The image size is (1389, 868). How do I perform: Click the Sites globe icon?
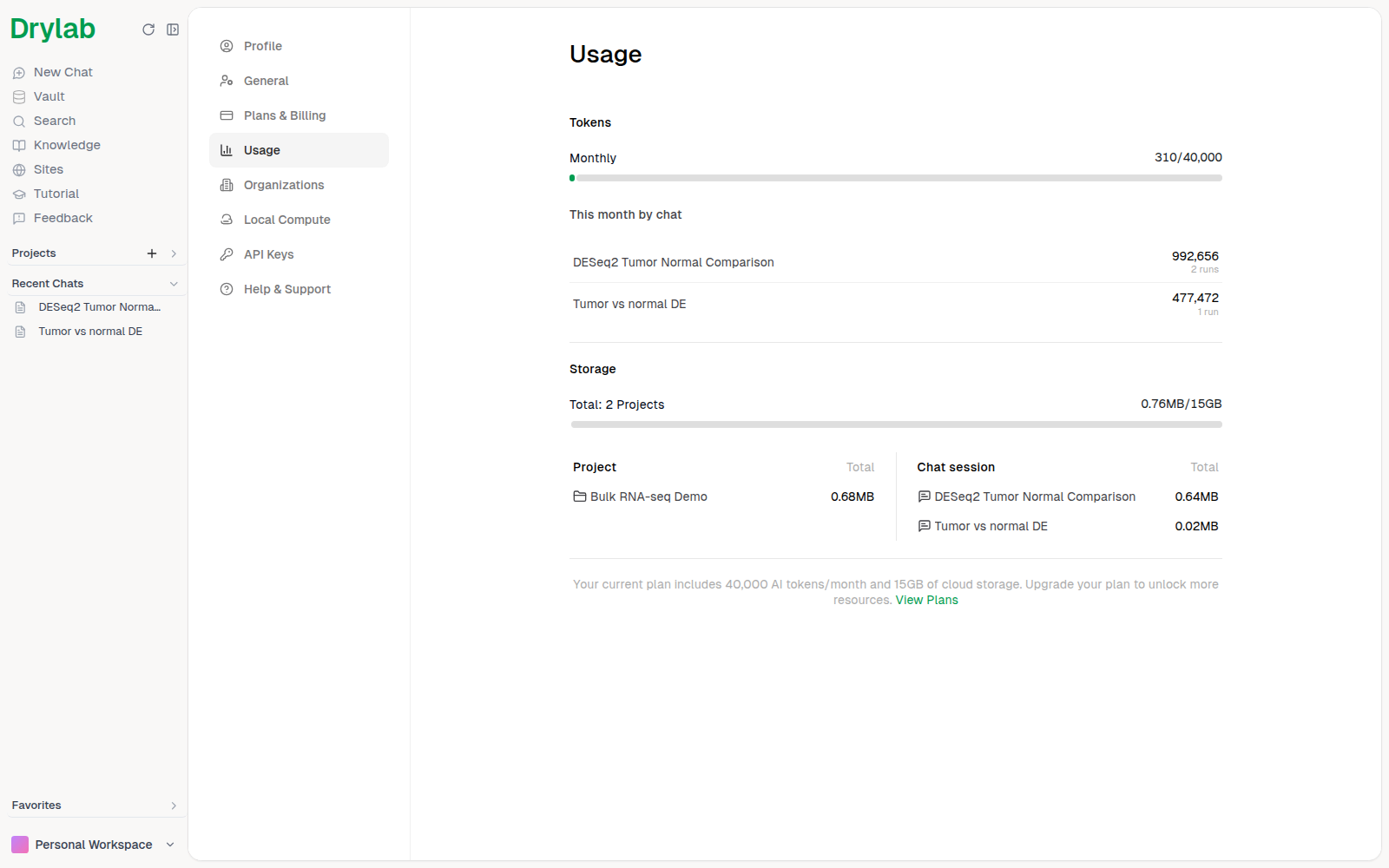19,170
